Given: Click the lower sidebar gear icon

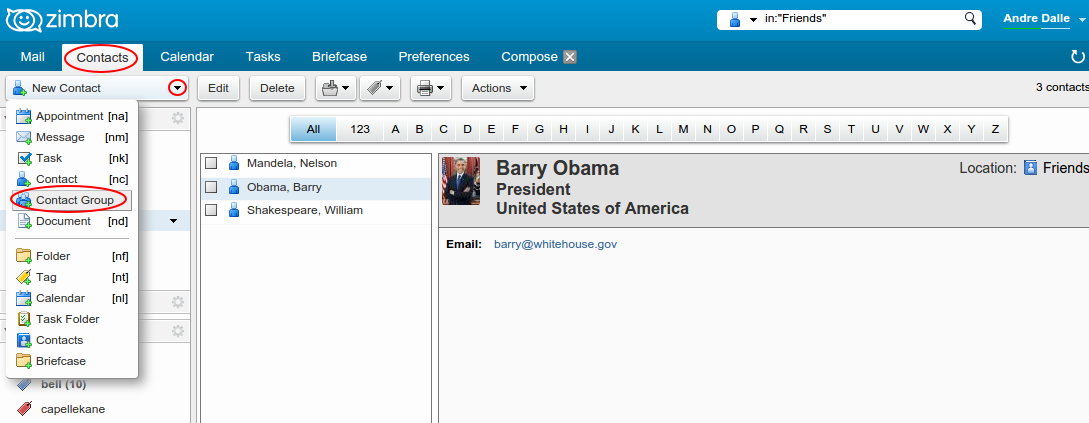Looking at the screenshot, I should [x=178, y=331].
